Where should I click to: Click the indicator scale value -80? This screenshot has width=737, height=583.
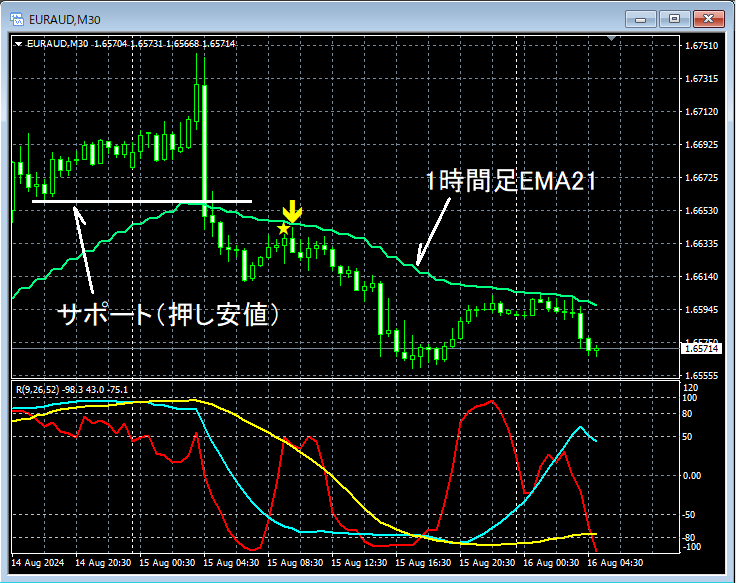[x=689, y=537]
